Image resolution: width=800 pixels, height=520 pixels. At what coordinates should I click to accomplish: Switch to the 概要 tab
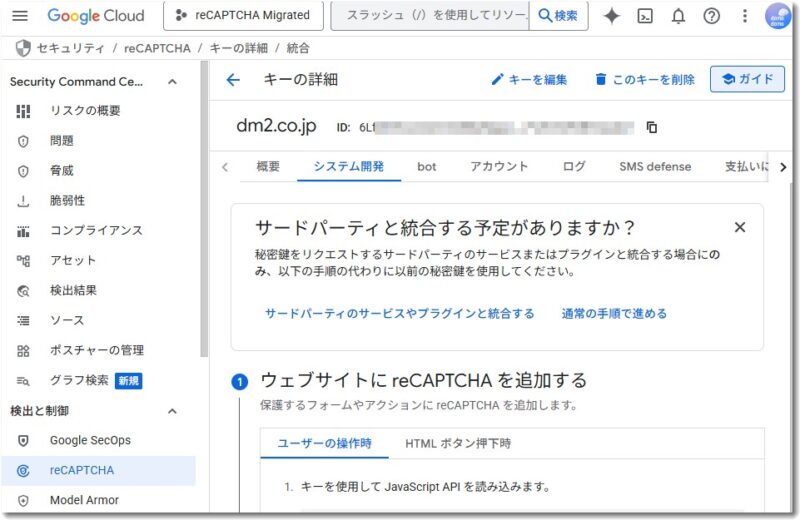[268, 167]
